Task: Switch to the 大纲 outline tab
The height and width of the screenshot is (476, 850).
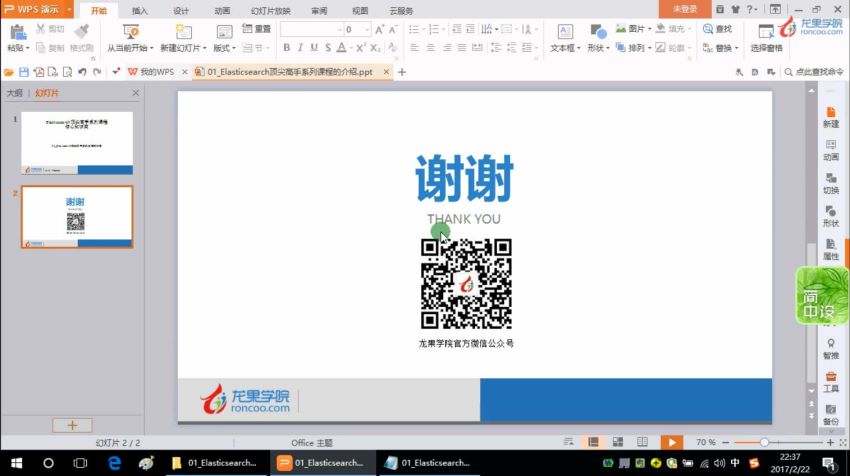Action: [x=15, y=93]
